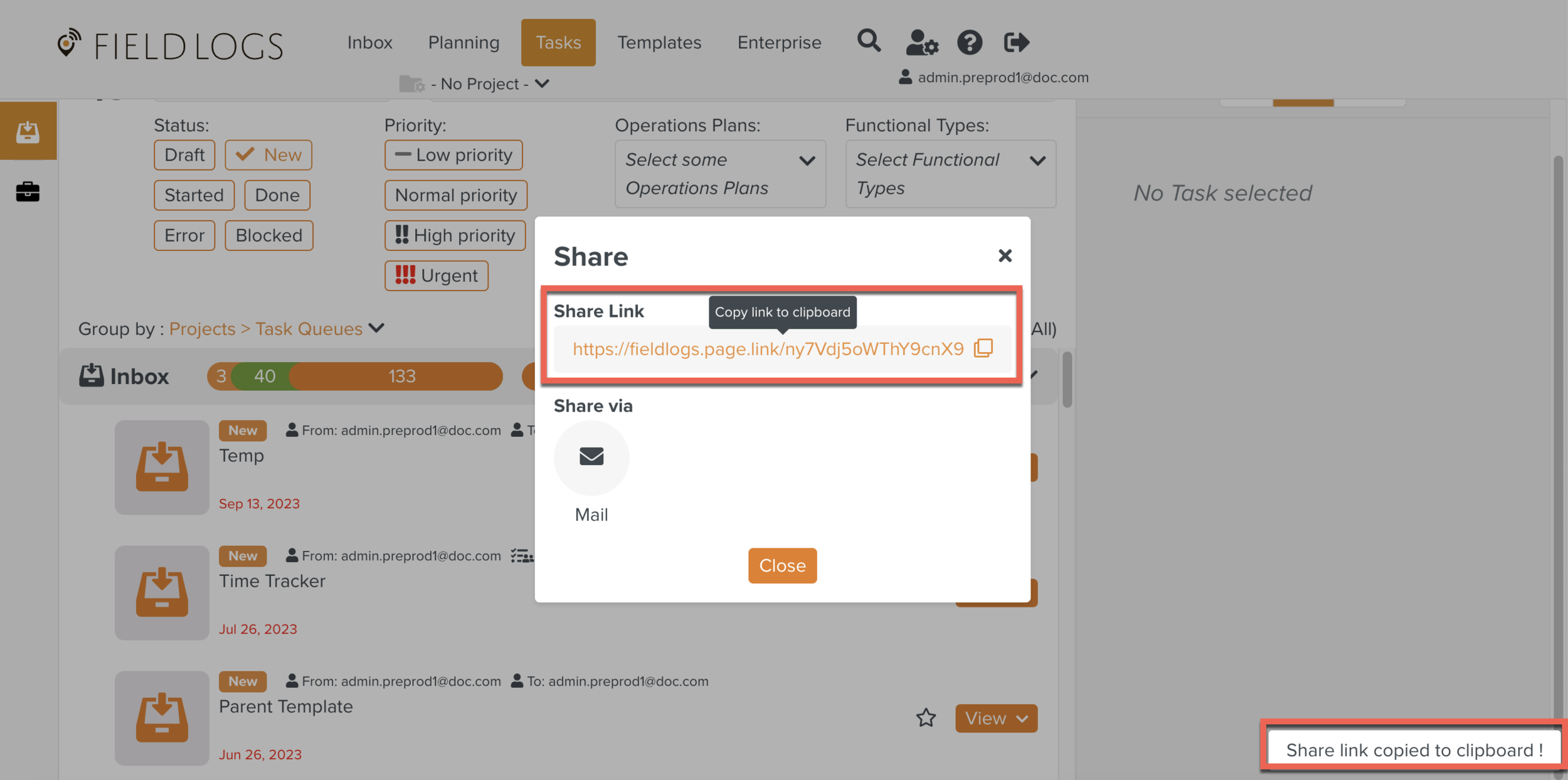Open user settings gear icon

[x=921, y=43]
